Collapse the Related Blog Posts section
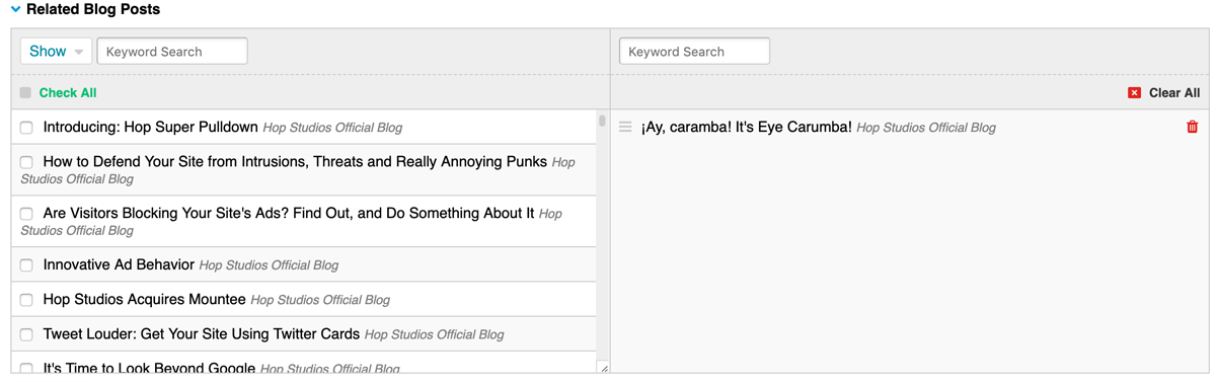1216x382 pixels. [x=14, y=9]
